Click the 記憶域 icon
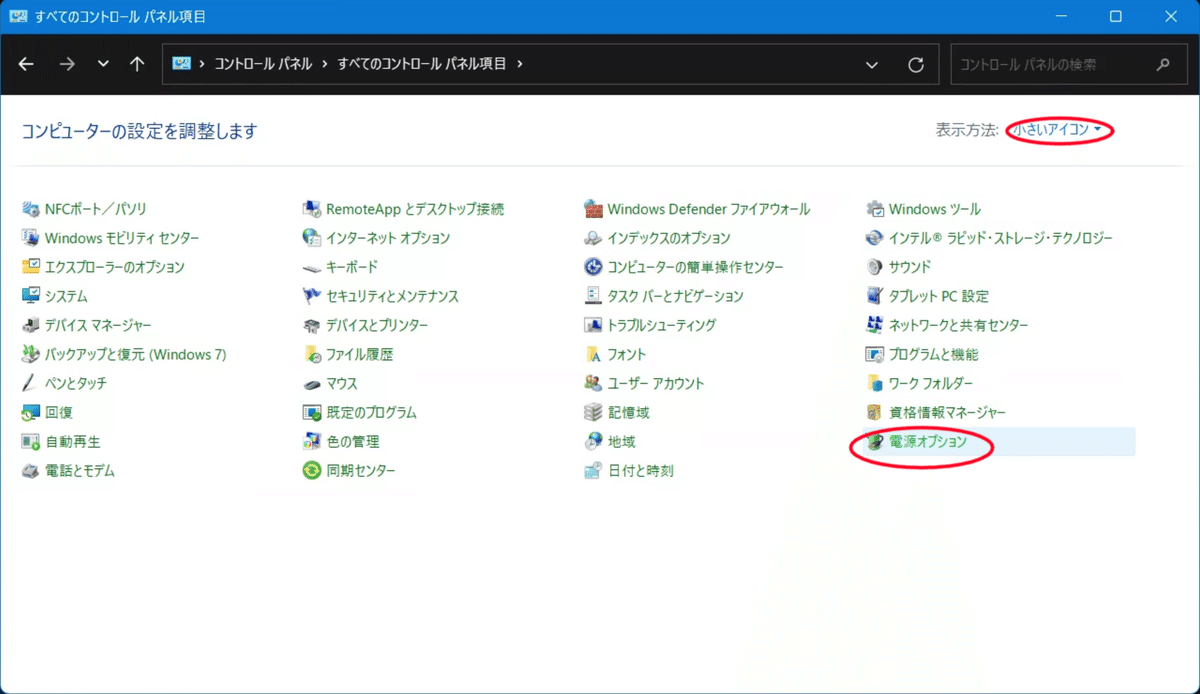The width and height of the screenshot is (1200, 694). pyautogui.click(x=592, y=412)
